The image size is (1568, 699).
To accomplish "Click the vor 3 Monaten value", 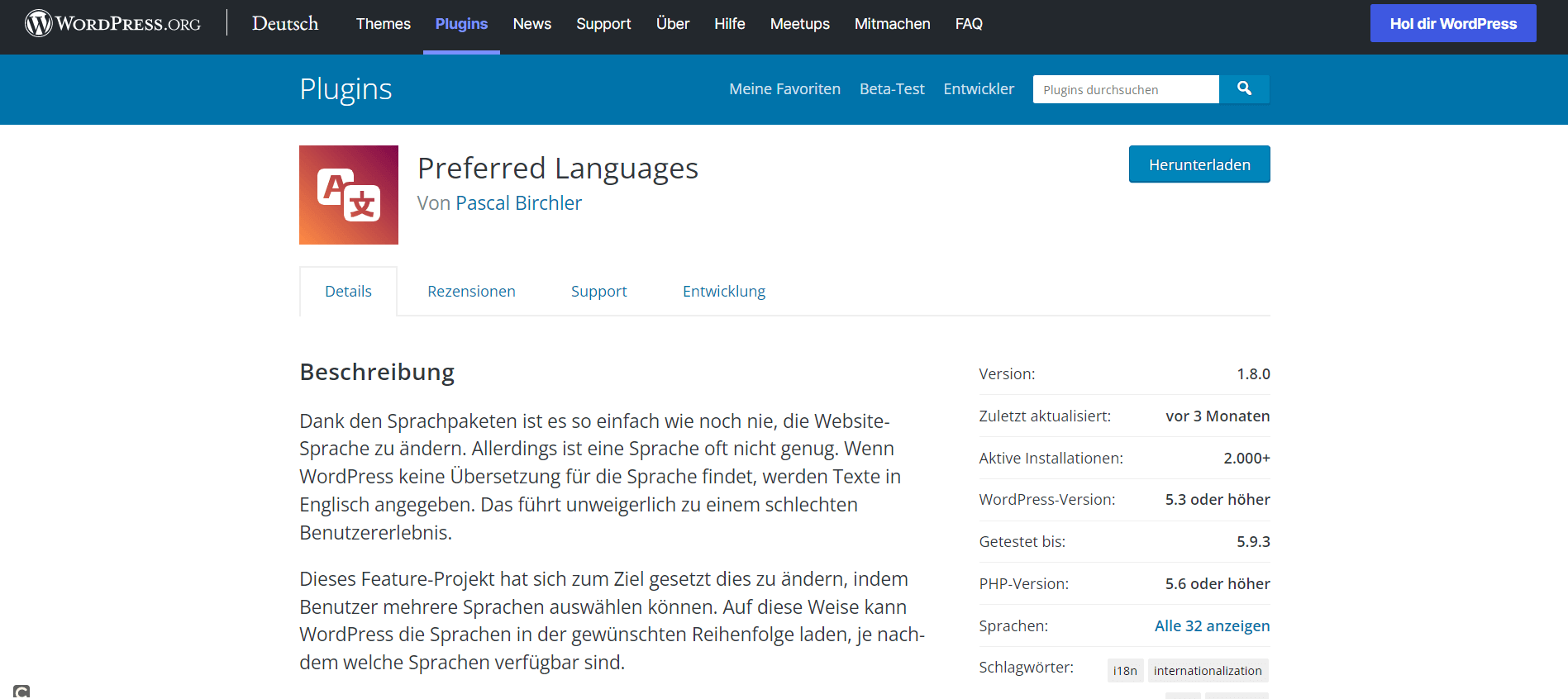I will pyautogui.click(x=1218, y=416).
